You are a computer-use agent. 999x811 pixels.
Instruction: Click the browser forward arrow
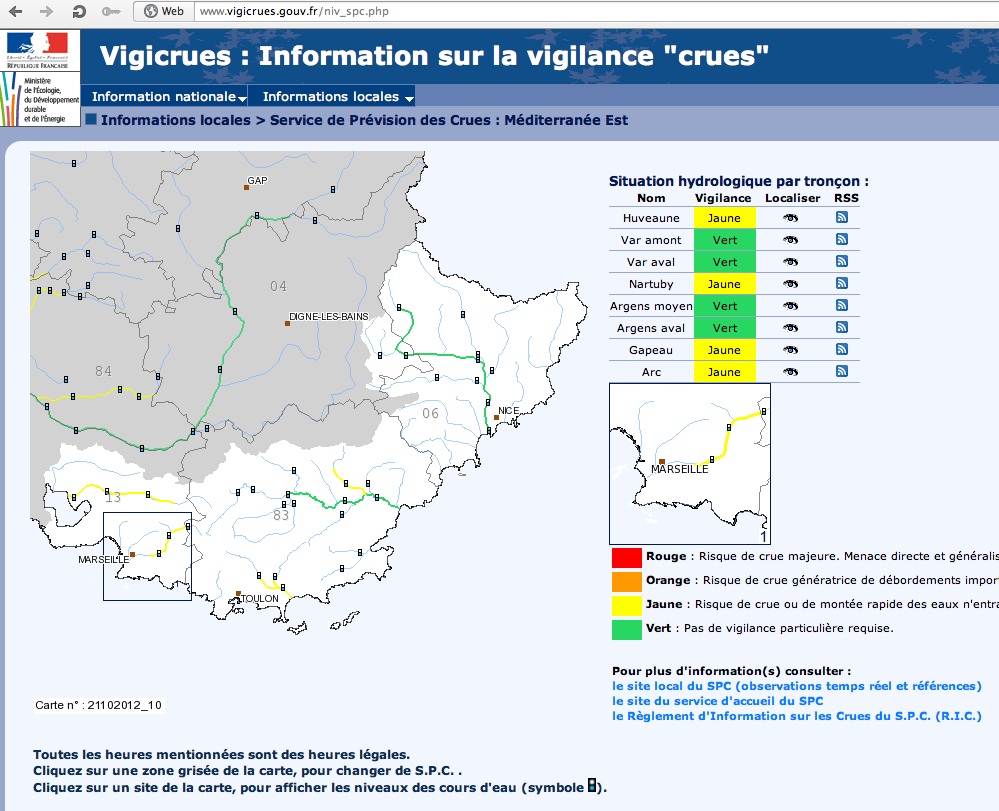tap(47, 11)
